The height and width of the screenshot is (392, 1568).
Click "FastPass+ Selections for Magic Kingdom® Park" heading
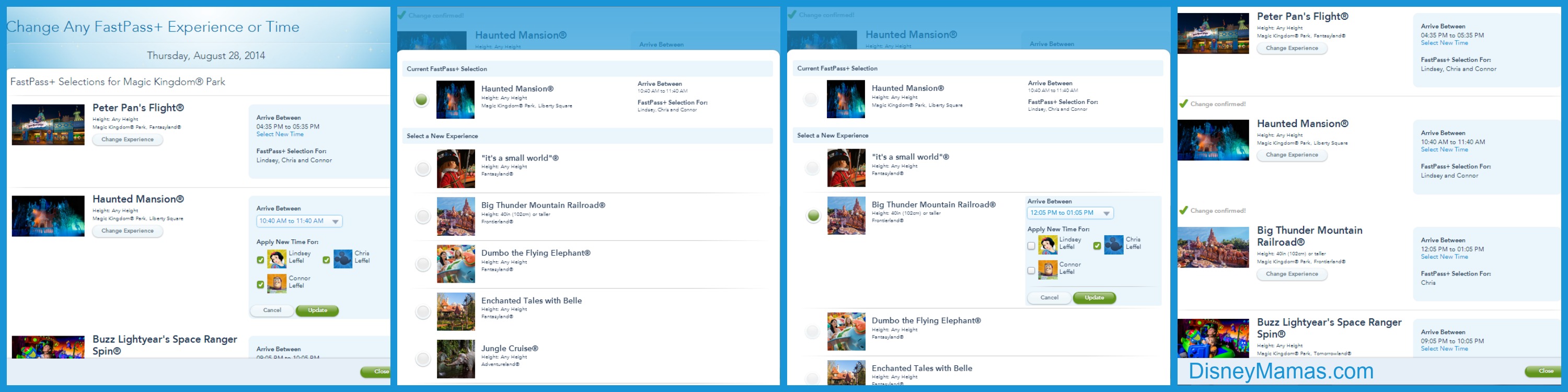coord(118,82)
